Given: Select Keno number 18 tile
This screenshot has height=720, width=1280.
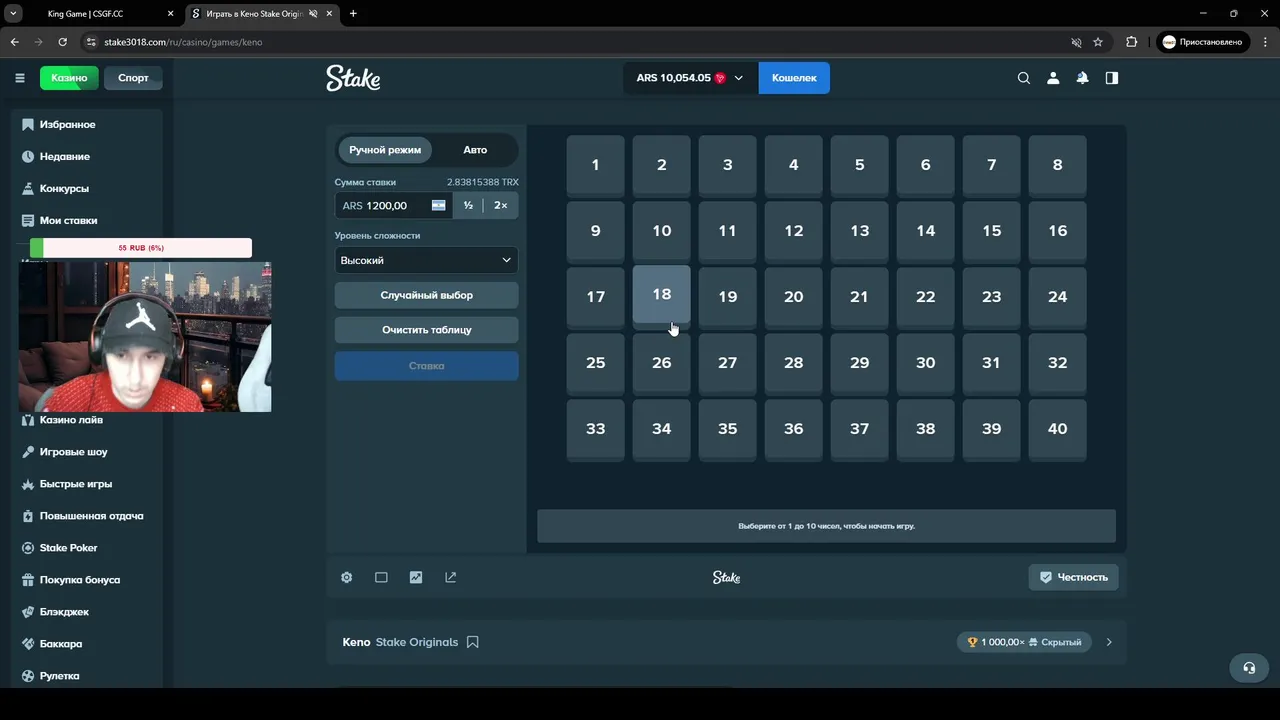Looking at the screenshot, I should pyautogui.click(x=661, y=294).
